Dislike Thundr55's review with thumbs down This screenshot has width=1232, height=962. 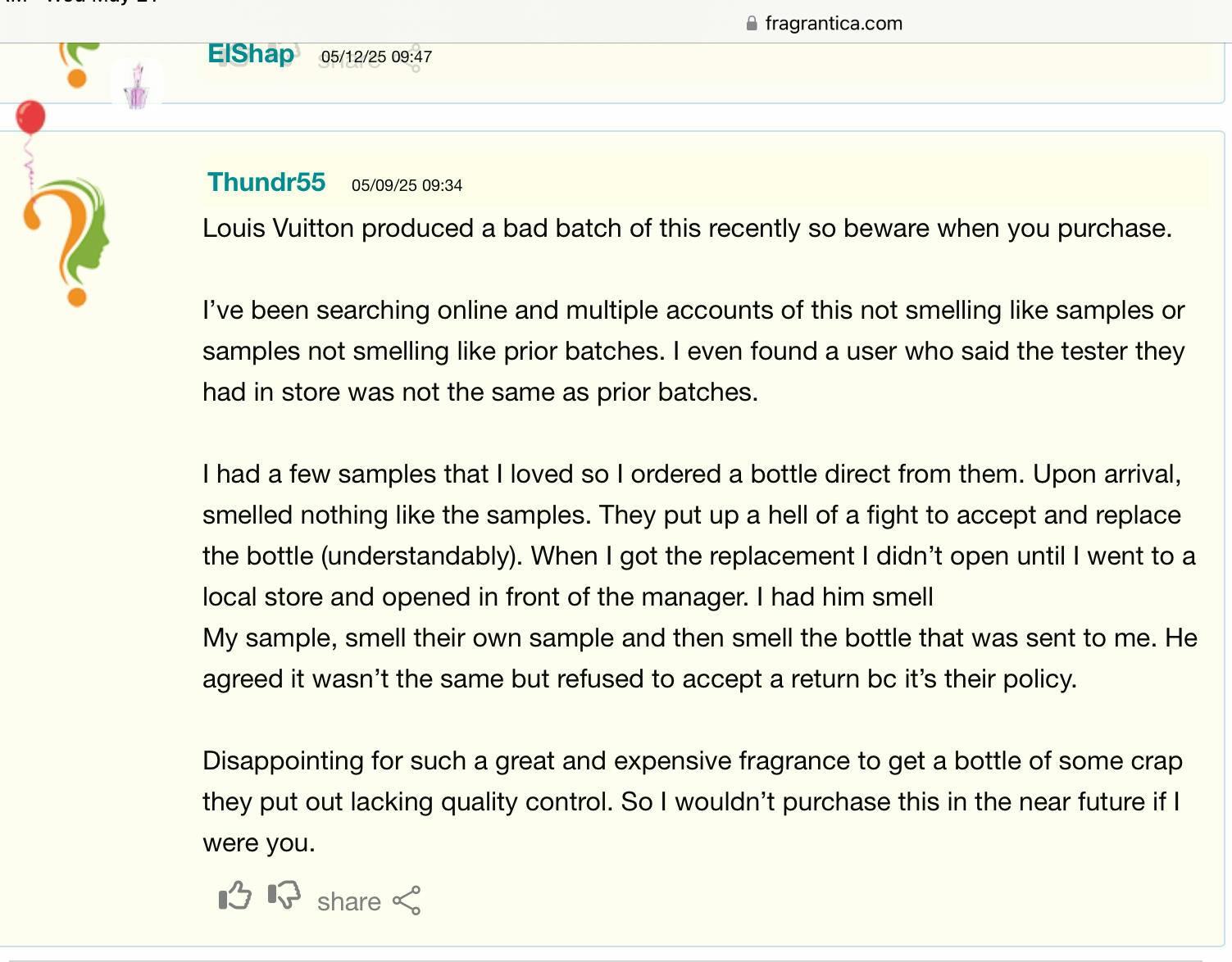[x=284, y=895]
